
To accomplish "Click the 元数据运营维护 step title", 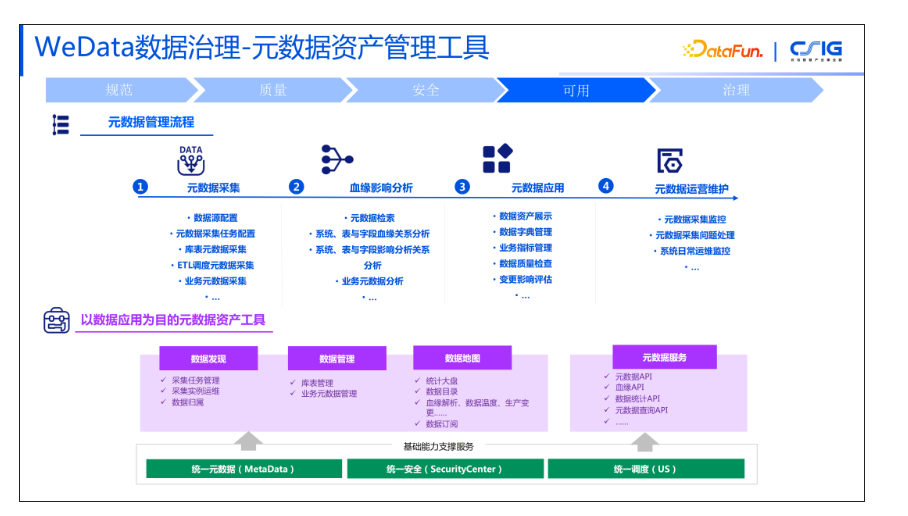I will point(691,189).
